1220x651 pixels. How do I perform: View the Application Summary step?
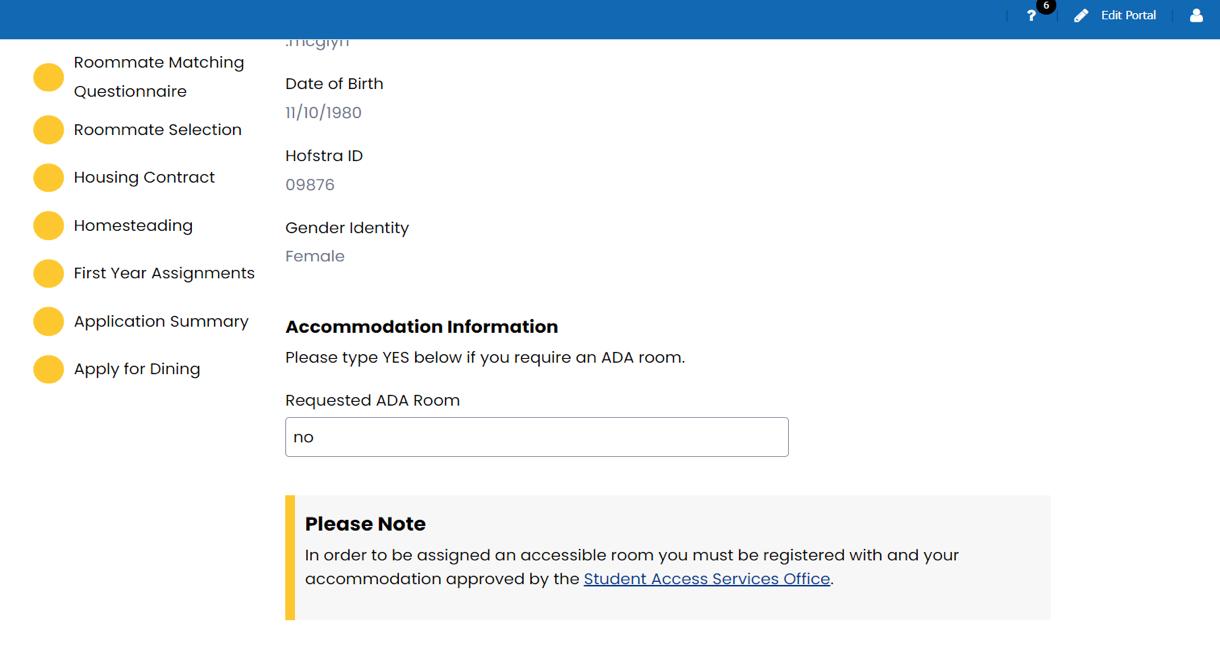pyautogui.click(x=161, y=322)
